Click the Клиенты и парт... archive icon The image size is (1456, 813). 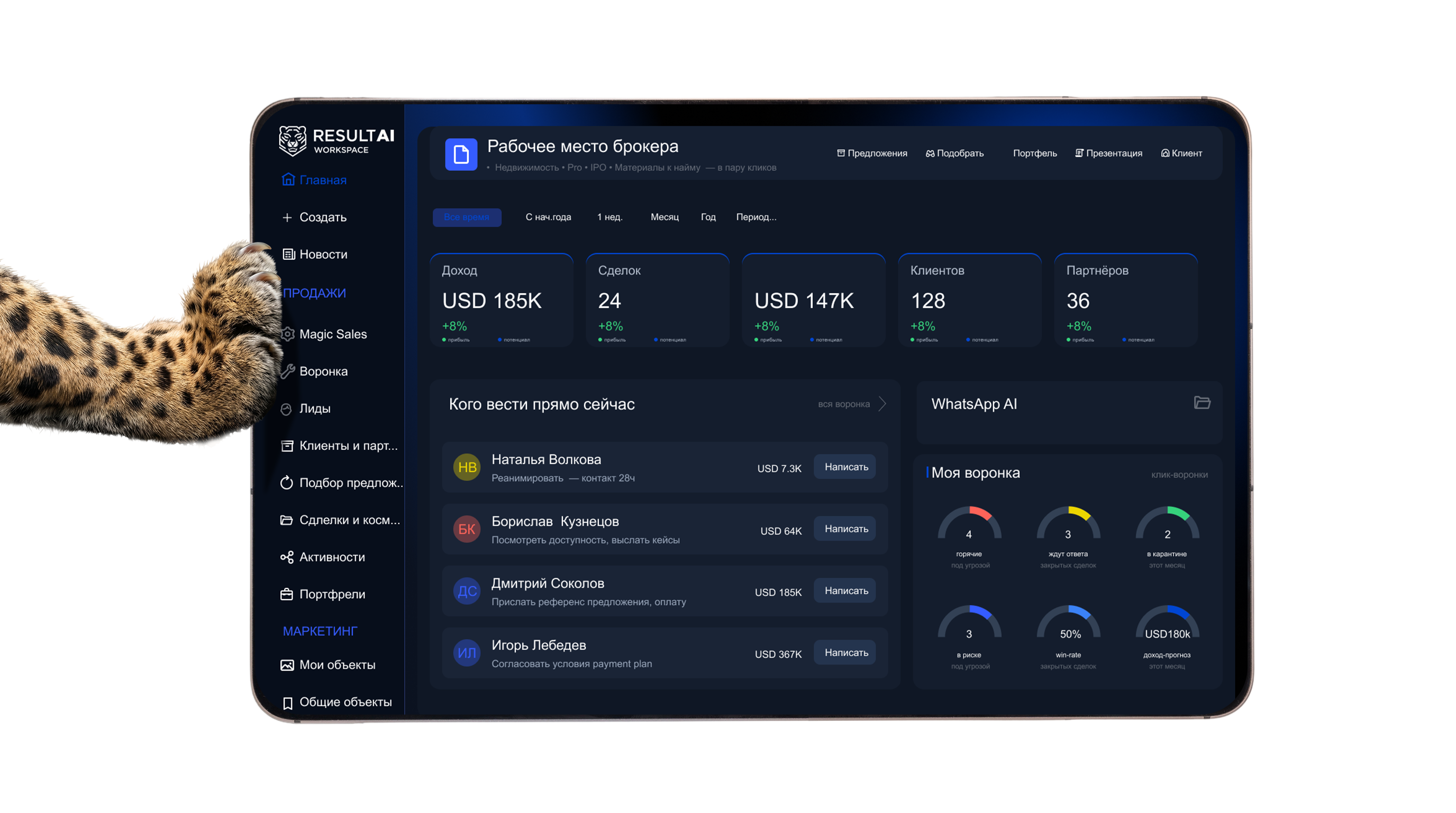(287, 446)
